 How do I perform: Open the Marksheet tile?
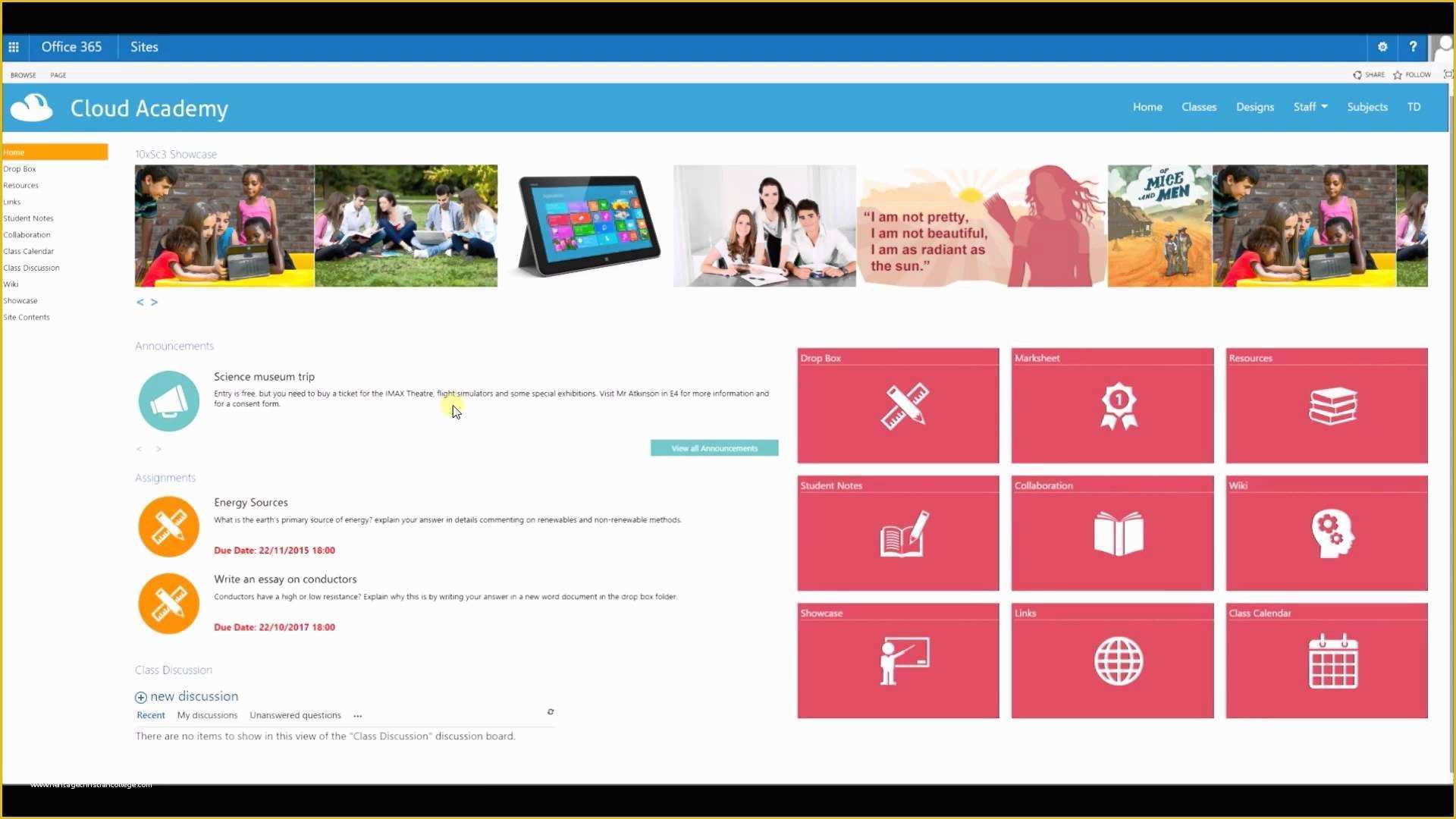(1112, 405)
